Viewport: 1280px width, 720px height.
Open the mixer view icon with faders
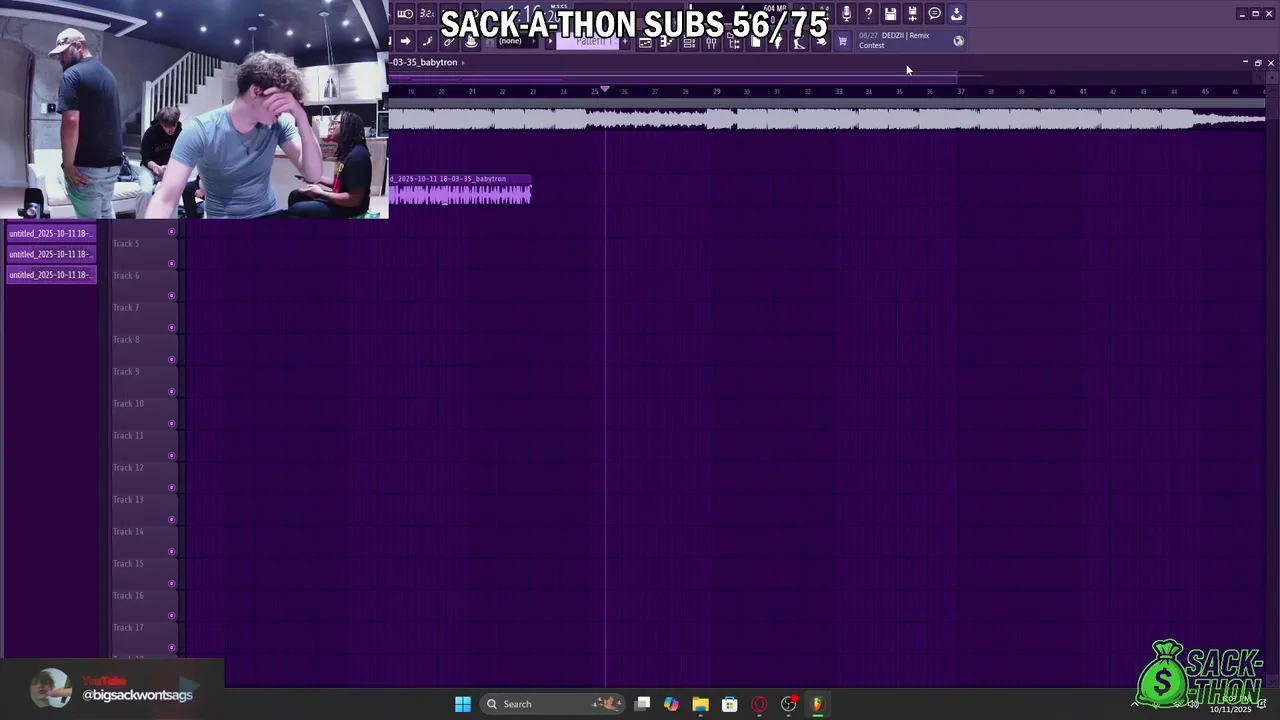(711, 42)
